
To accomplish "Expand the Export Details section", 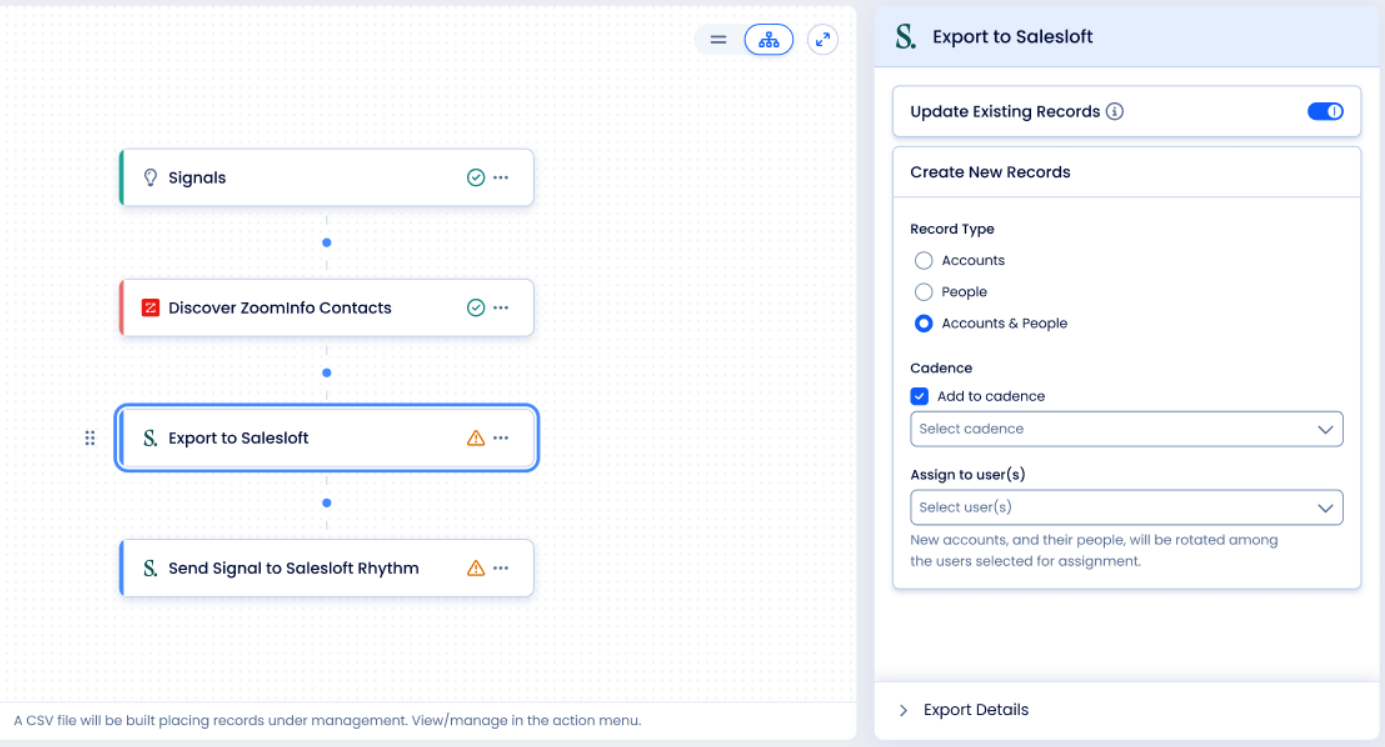I will point(1127,710).
